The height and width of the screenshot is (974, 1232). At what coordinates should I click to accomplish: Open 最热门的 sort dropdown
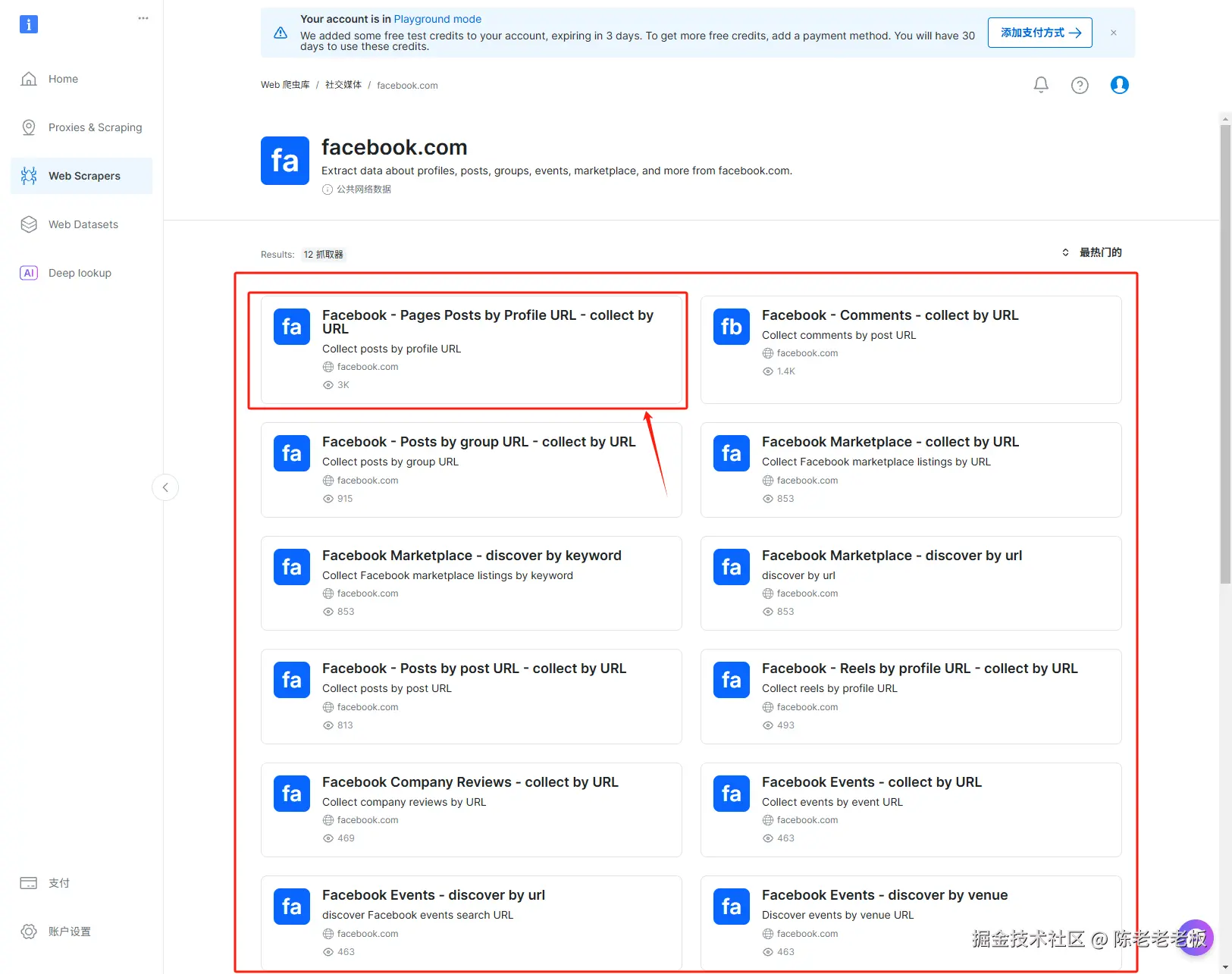1092,252
